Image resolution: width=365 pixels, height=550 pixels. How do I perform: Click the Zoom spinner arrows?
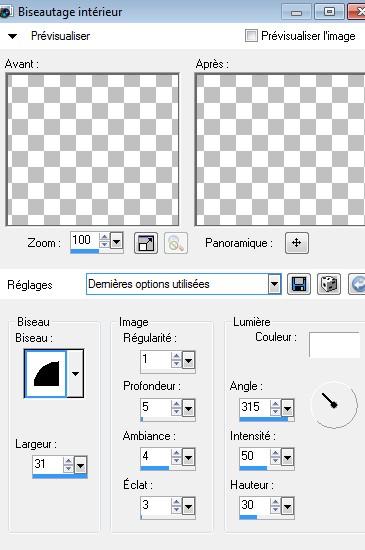tap(104, 241)
